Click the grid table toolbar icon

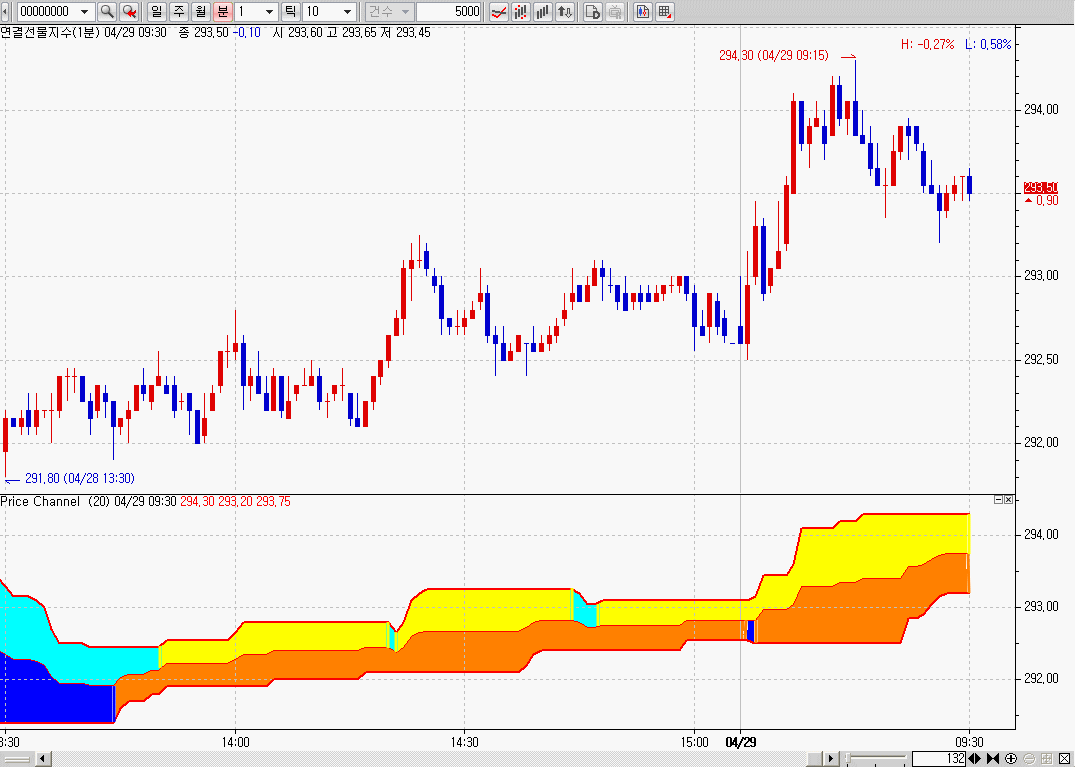pos(664,12)
